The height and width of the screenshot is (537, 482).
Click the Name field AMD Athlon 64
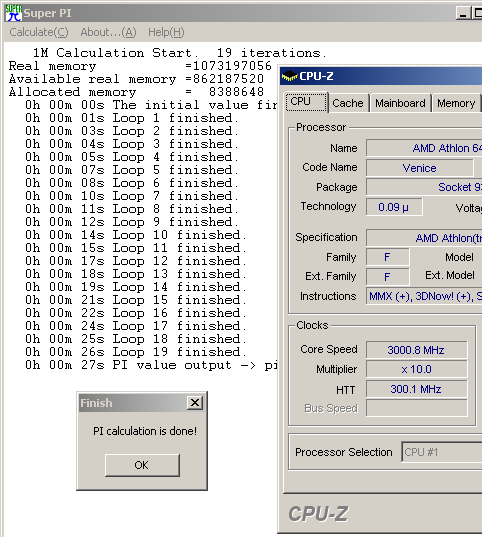(424, 148)
